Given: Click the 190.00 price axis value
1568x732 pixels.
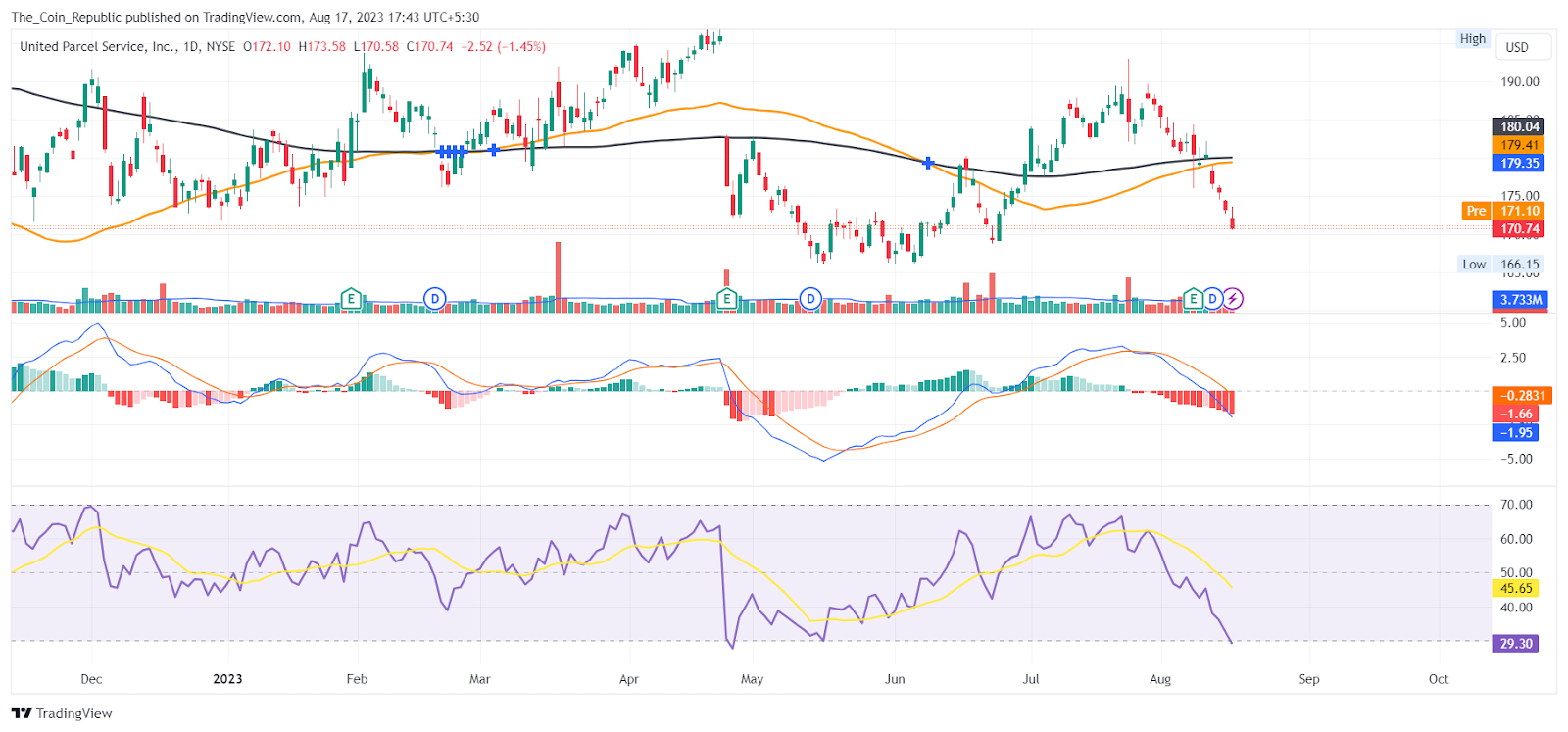Looking at the screenshot, I should [x=1520, y=82].
